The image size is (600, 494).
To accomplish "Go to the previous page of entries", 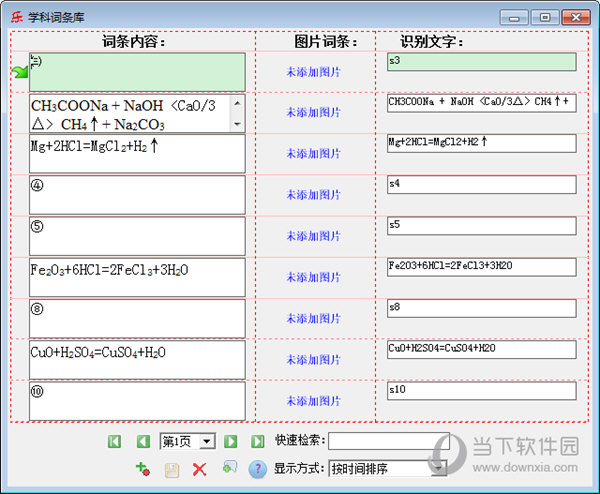I will tap(143, 441).
